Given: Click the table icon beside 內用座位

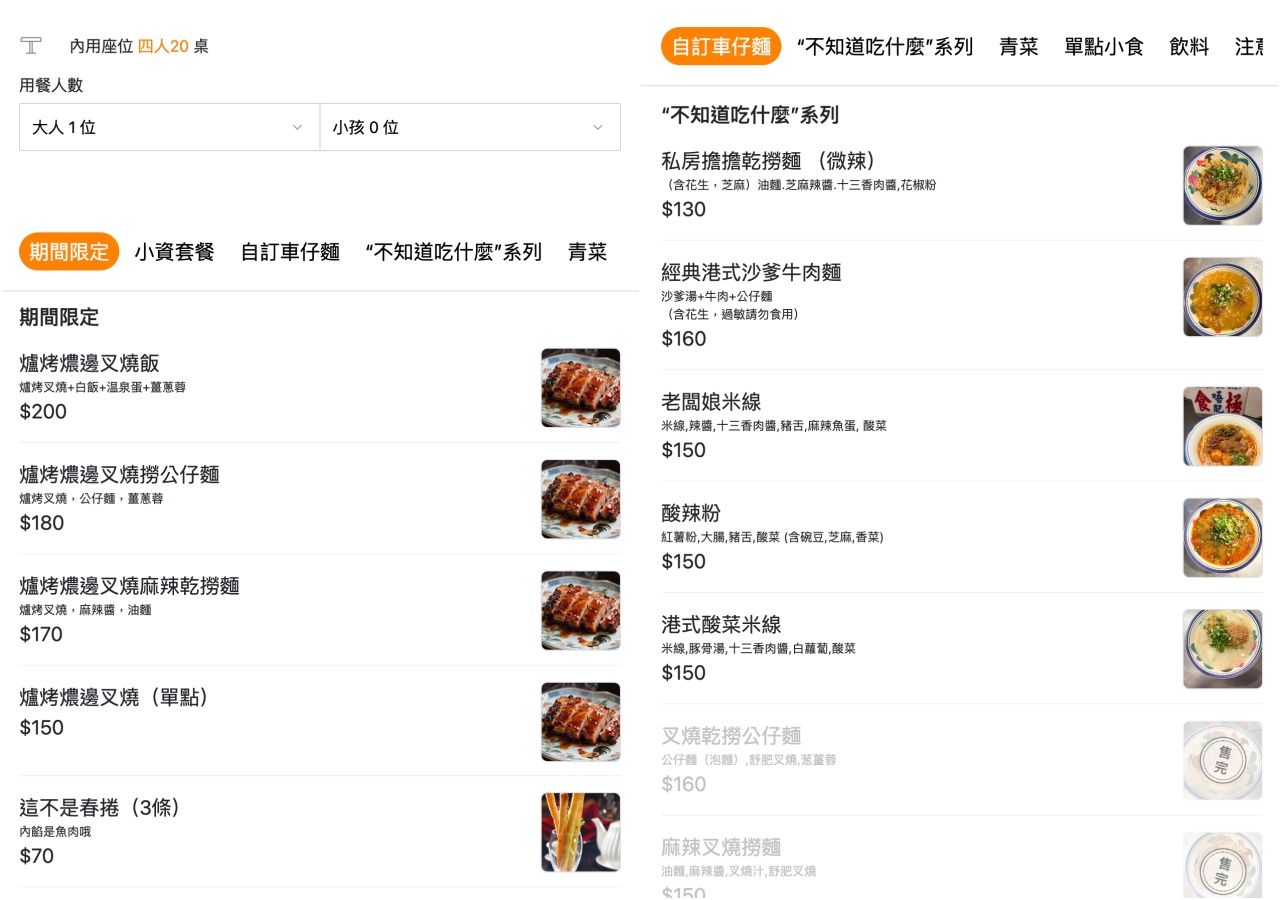Looking at the screenshot, I should 31,45.
